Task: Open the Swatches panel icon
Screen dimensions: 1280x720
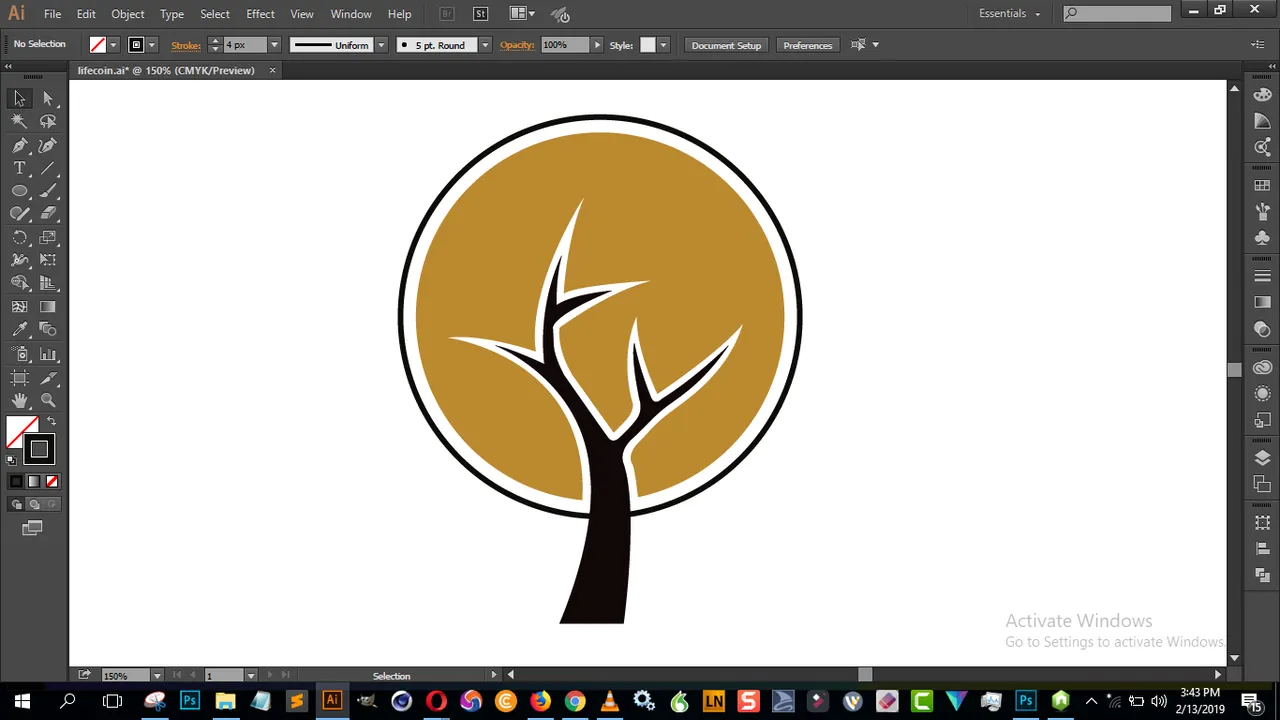Action: (1262, 186)
